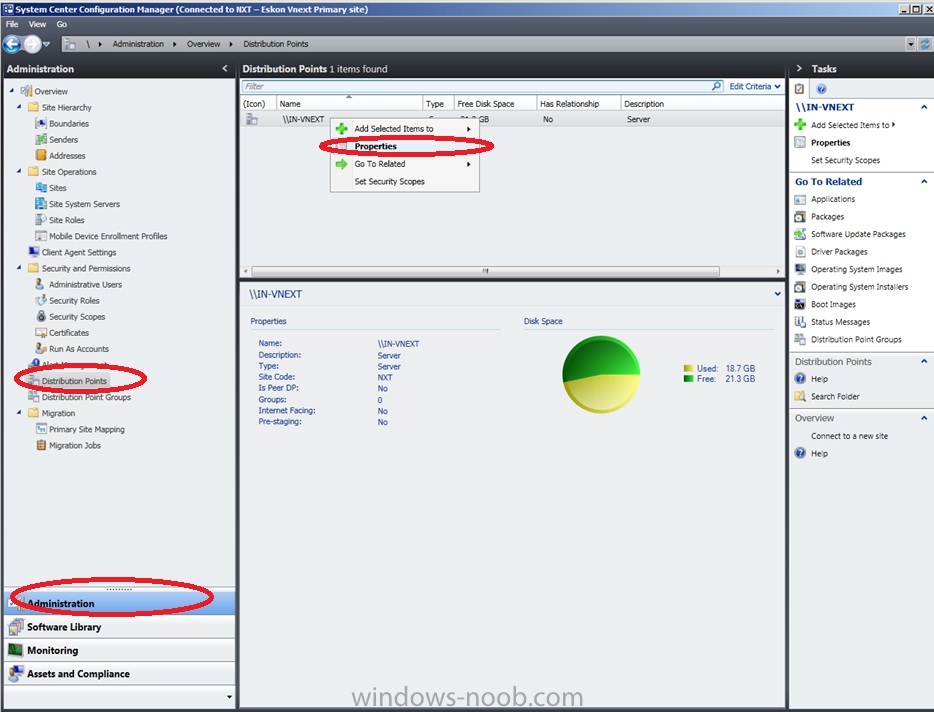Screen dimensions: 934x712
Task: Click the green plus icon in Tasks pane
Action: click(x=800, y=125)
